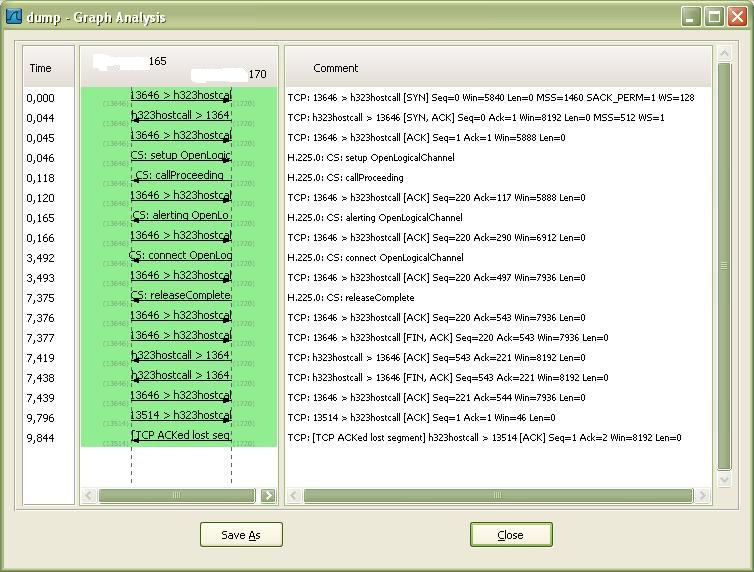Image resolution: width=754 pixels, height=572 pixels.
Task: Click right arrow of Comment pane scrollbar
Action: coord(703,496)
